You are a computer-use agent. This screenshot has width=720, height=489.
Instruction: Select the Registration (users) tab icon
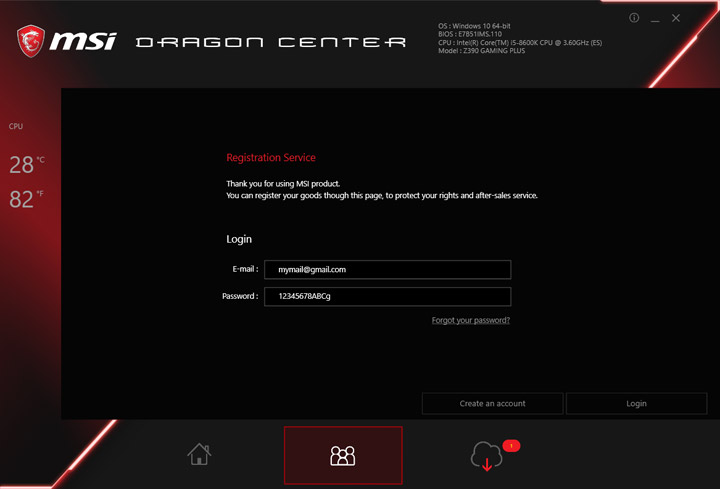343,455
